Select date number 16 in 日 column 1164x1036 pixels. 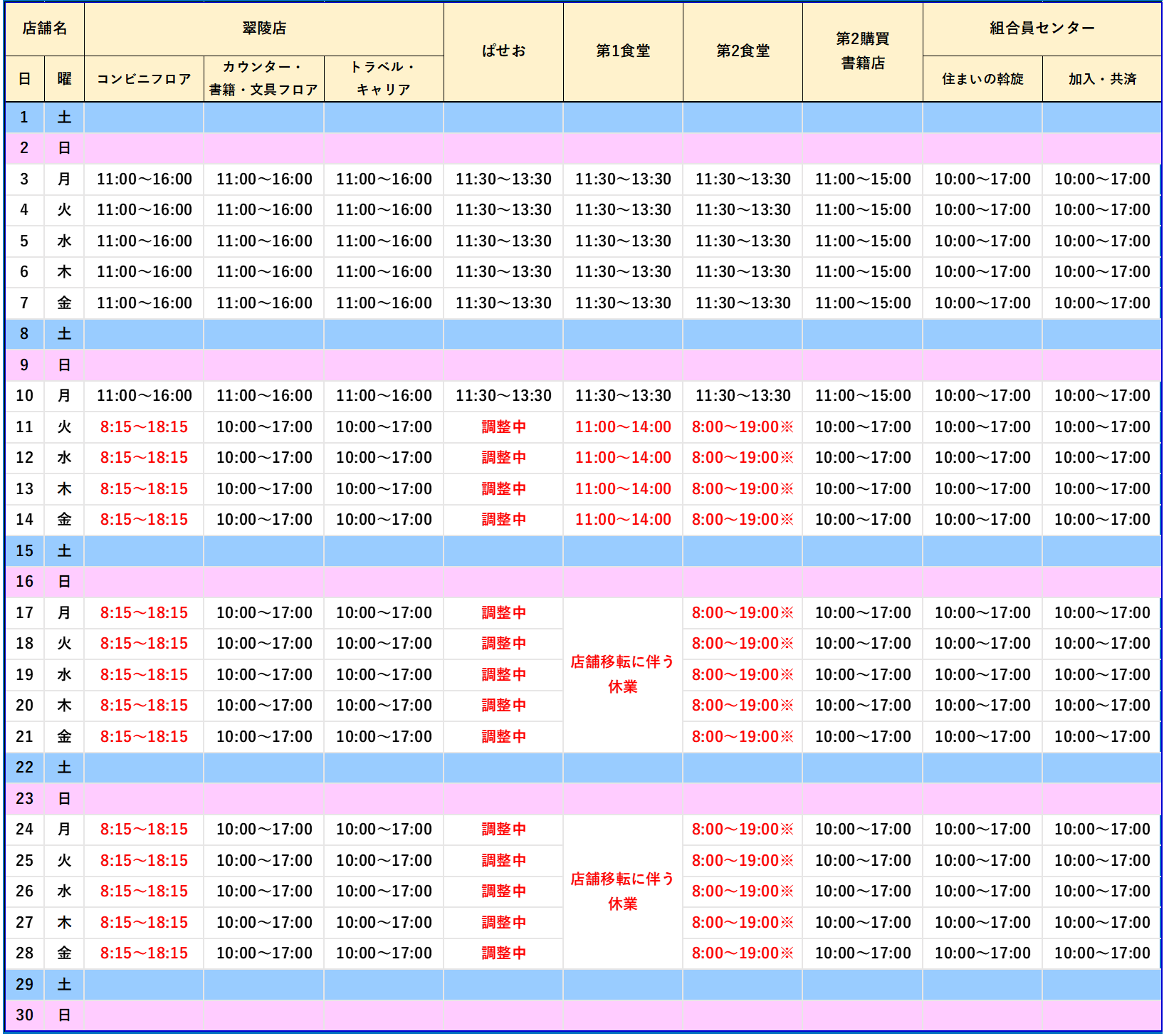coord(24,582)
